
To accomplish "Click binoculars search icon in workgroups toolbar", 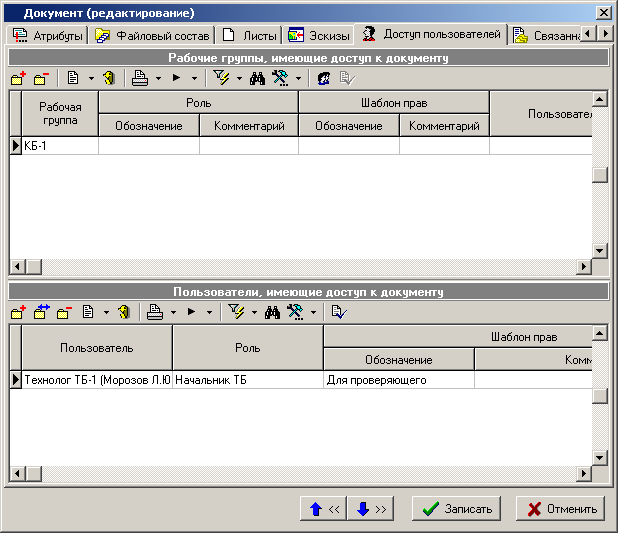I will (x=257, y=78).
